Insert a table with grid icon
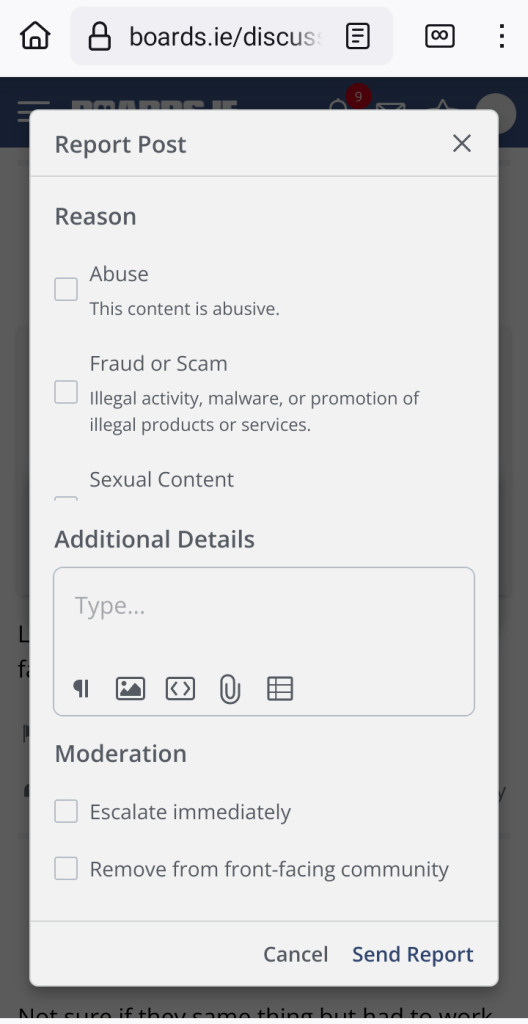Viewport: 528px width, 1024px height. (x=280, y=688)
